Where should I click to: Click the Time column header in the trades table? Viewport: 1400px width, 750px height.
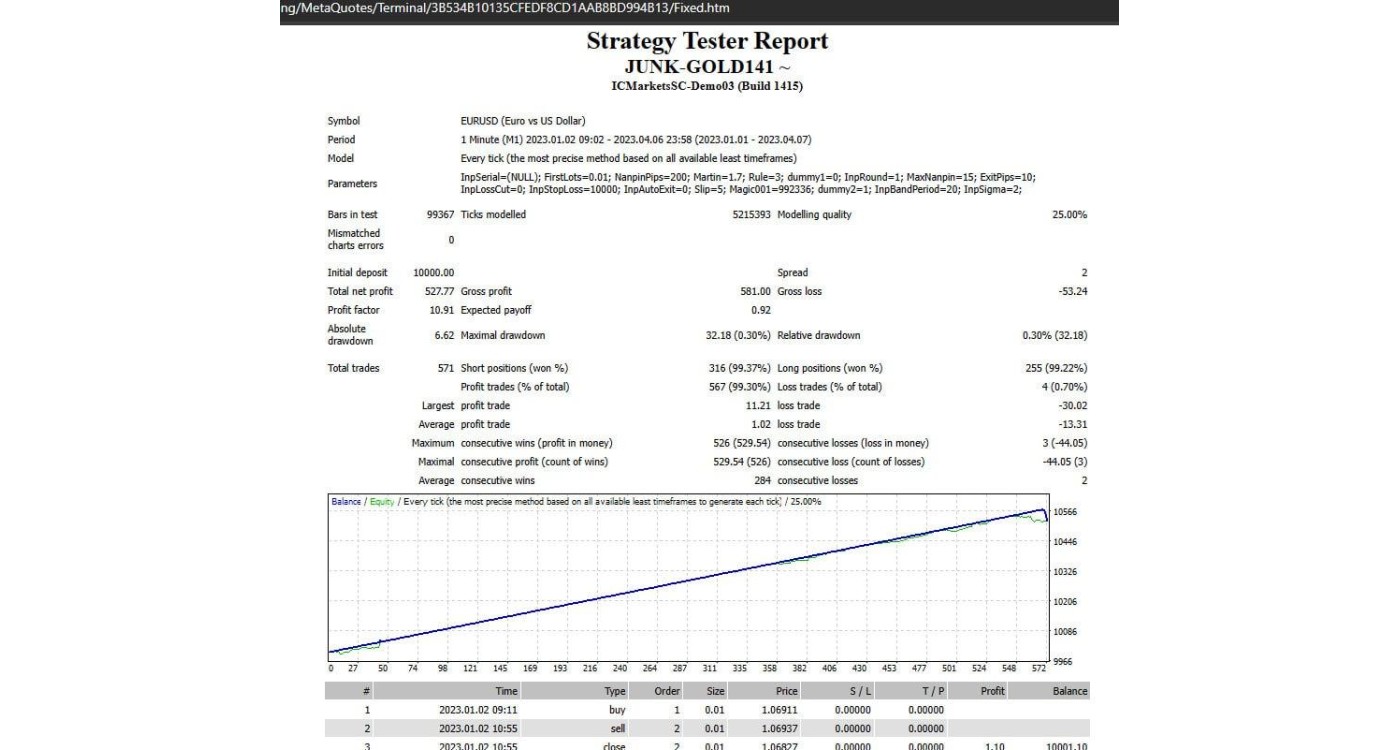pos(506,691)
